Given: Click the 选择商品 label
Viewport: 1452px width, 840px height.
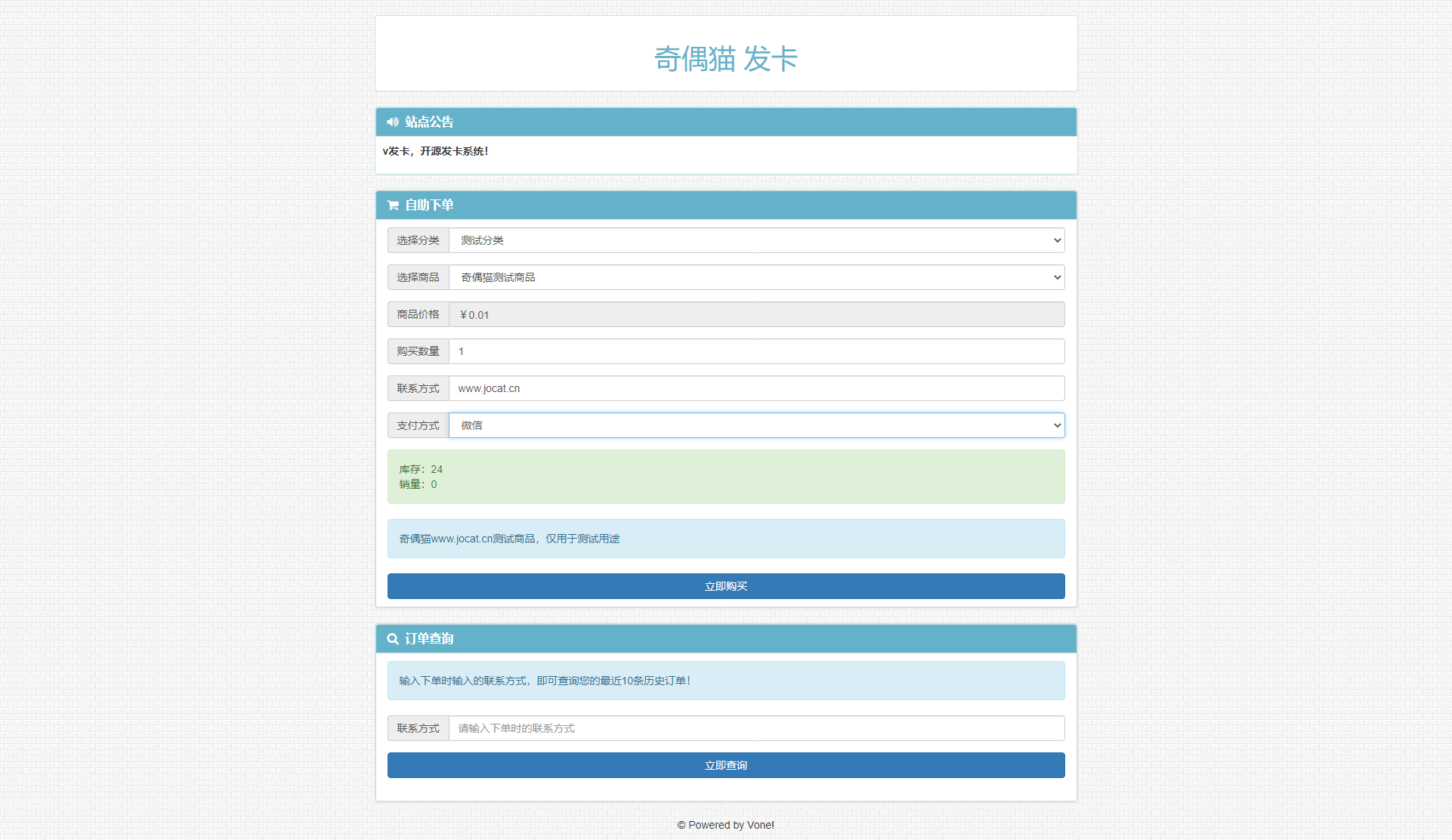Looking at the screenshot, I should (x=419, y=277).
